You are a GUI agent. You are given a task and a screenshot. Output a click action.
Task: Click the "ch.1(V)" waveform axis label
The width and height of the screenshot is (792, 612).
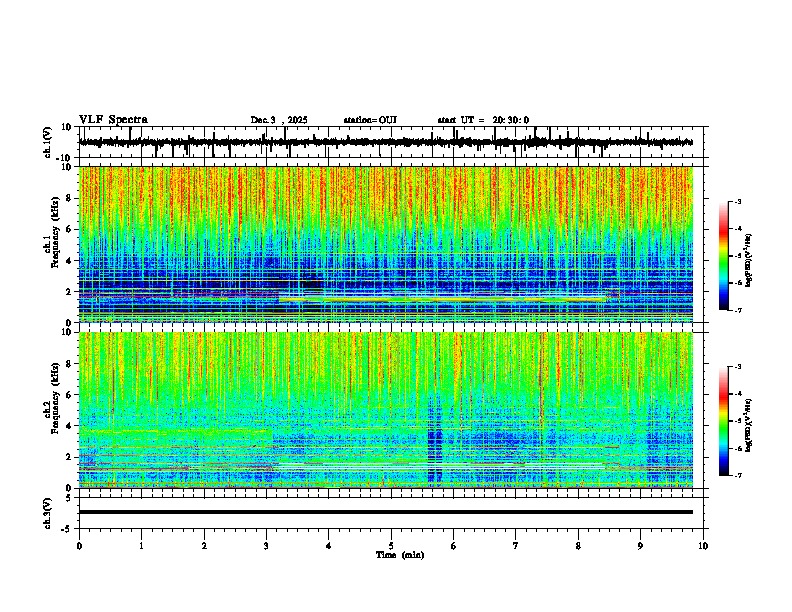(48, 142)
